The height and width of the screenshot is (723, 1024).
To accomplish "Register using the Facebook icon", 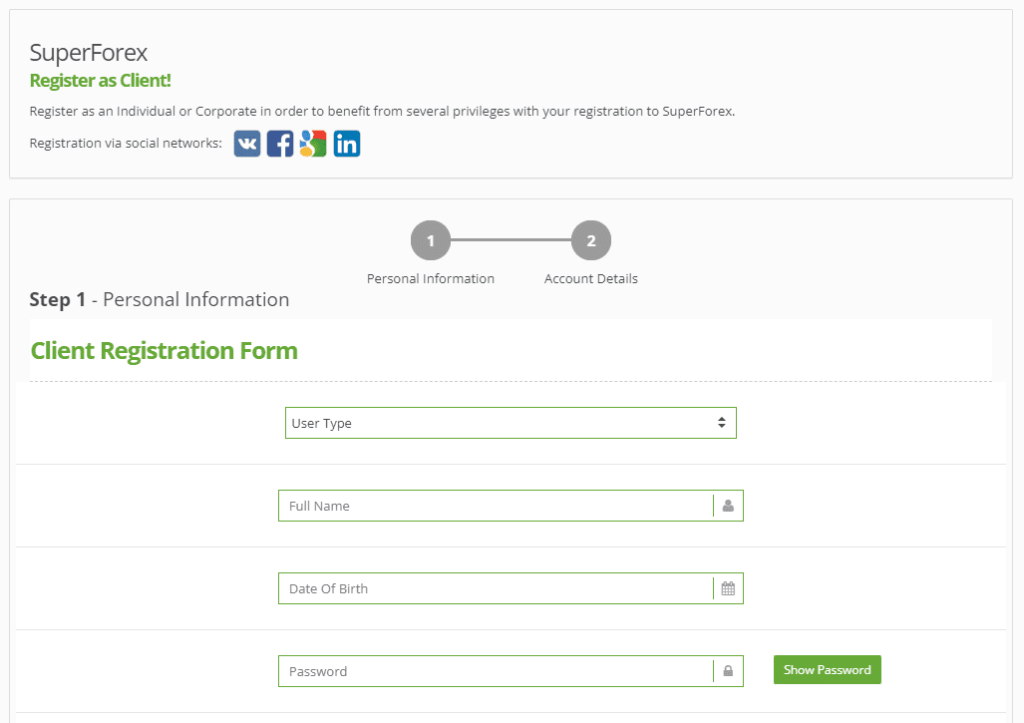I will click(x=280, y=144).
